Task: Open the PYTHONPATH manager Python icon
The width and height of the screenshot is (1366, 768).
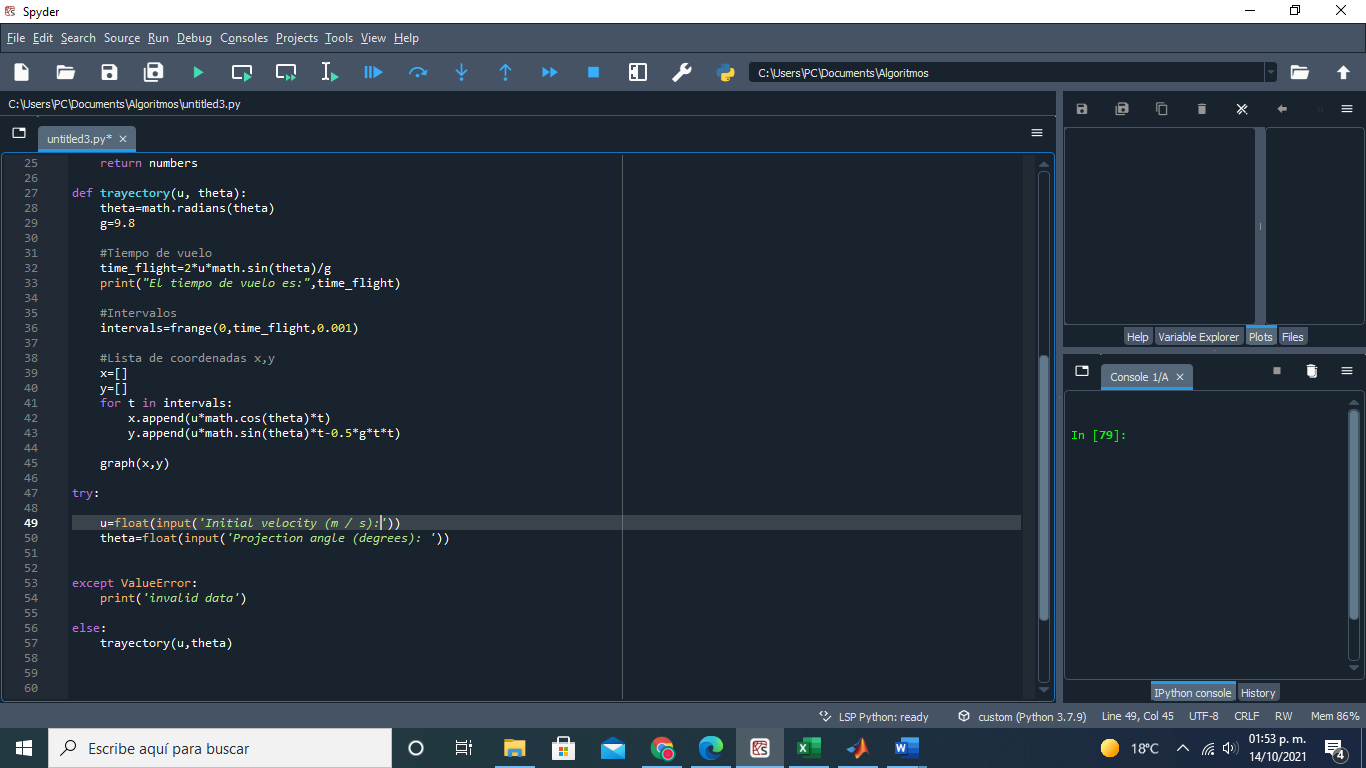Action: click(x=726, y=72)
